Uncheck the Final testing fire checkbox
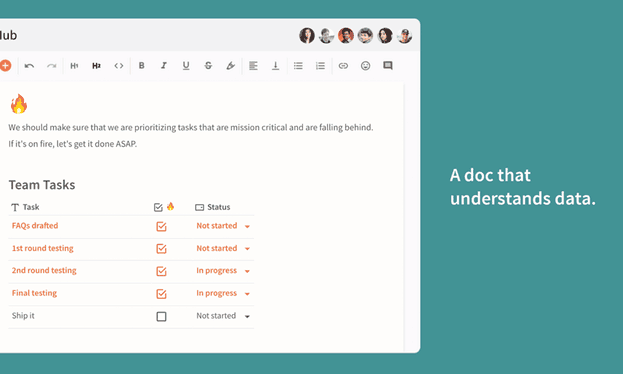The image size is (623, 374). [x=161, y=294]
